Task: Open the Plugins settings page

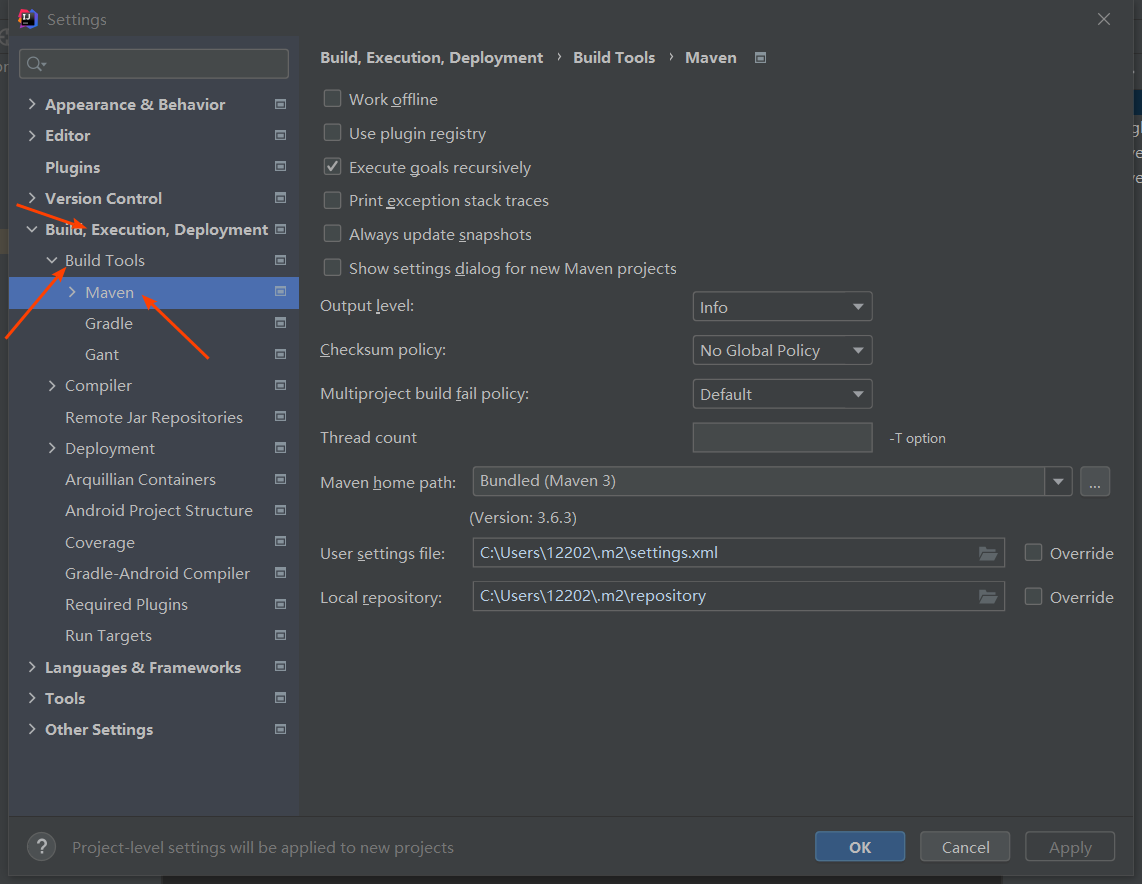Action: 73,167
